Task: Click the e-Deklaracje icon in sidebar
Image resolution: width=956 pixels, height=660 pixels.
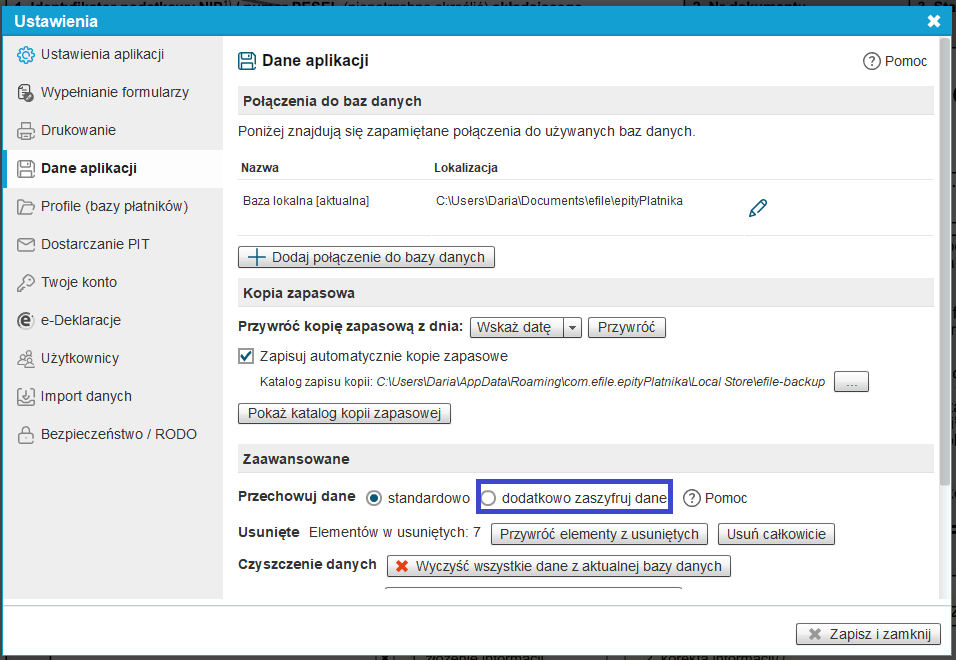Action: click(x=26, y=321)
